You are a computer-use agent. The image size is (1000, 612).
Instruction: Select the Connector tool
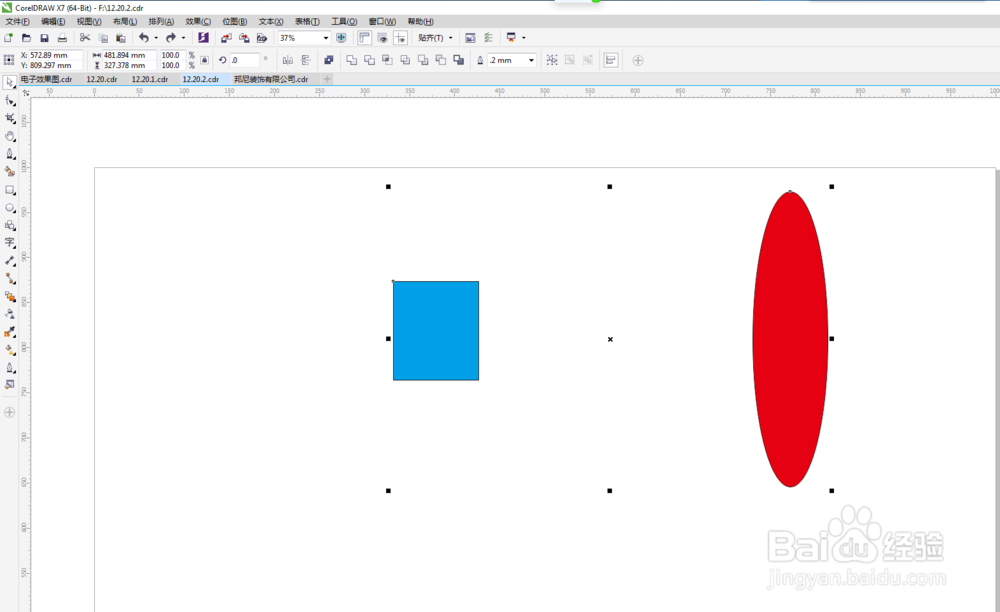point(10,279)
